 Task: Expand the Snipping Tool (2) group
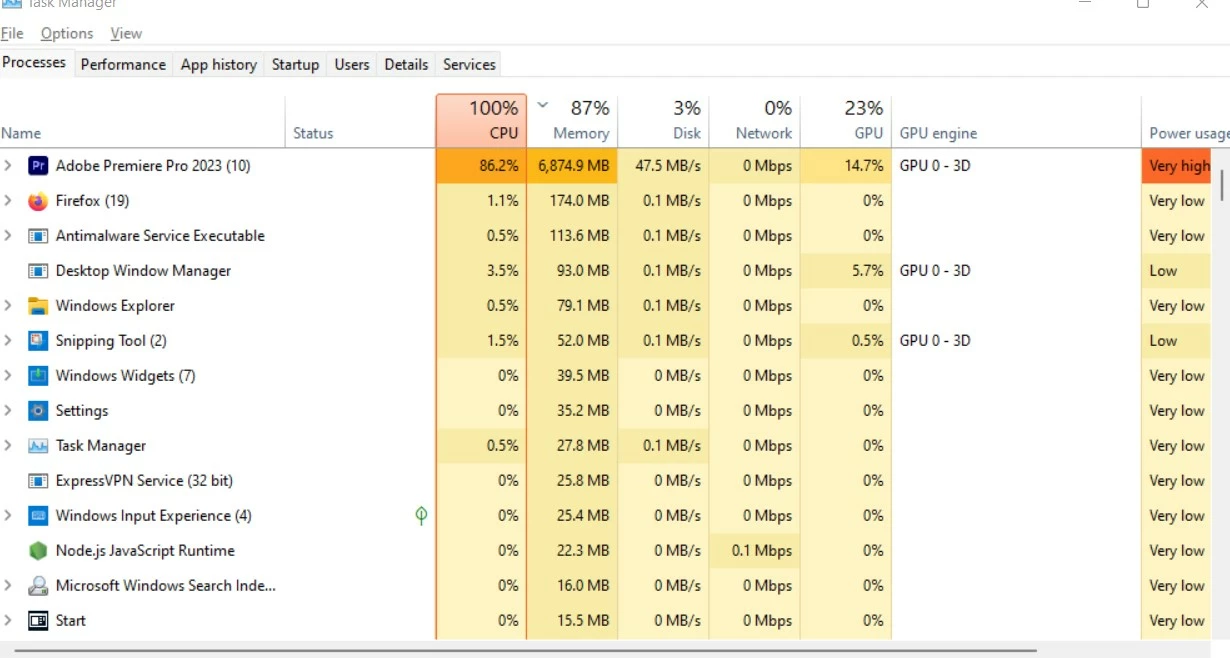[8, 341]
